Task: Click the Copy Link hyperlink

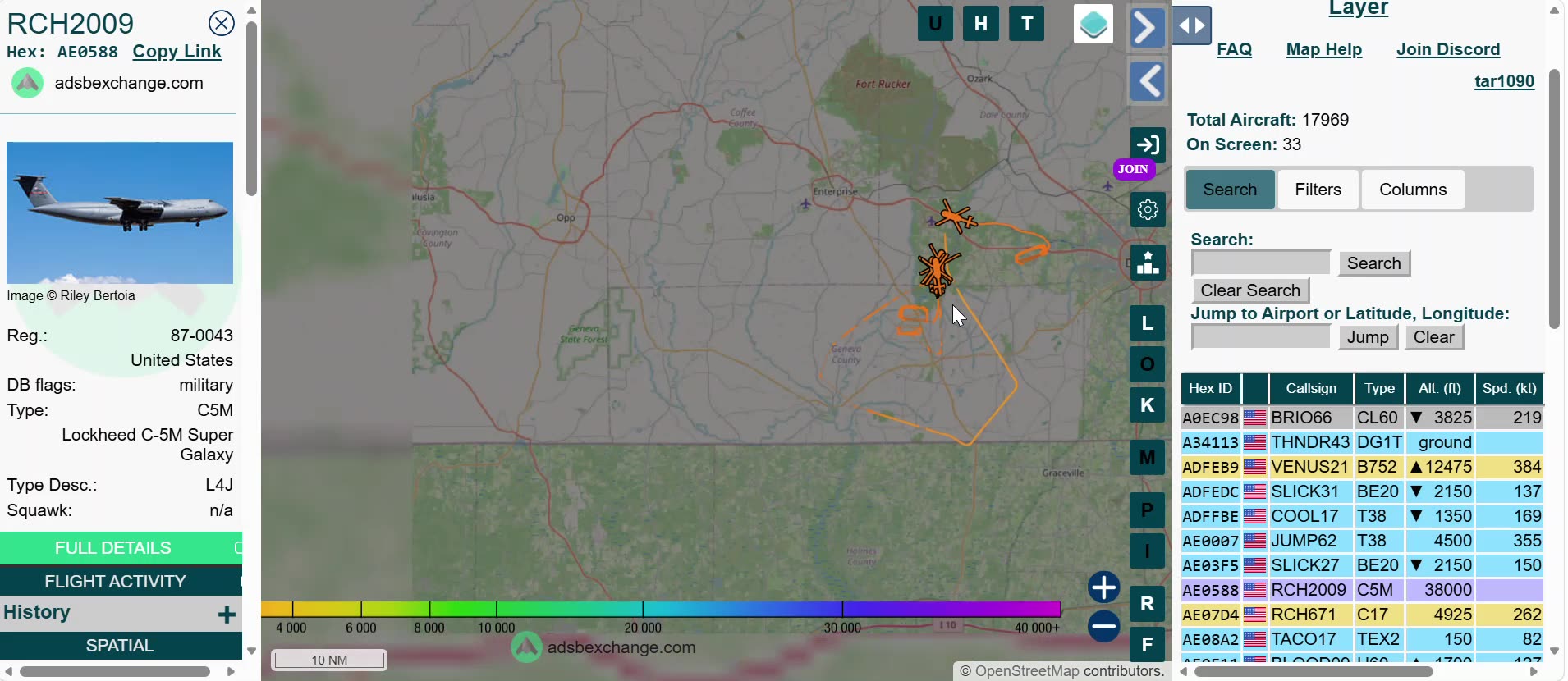Action: pyautogui.click(x=177, y=52)
